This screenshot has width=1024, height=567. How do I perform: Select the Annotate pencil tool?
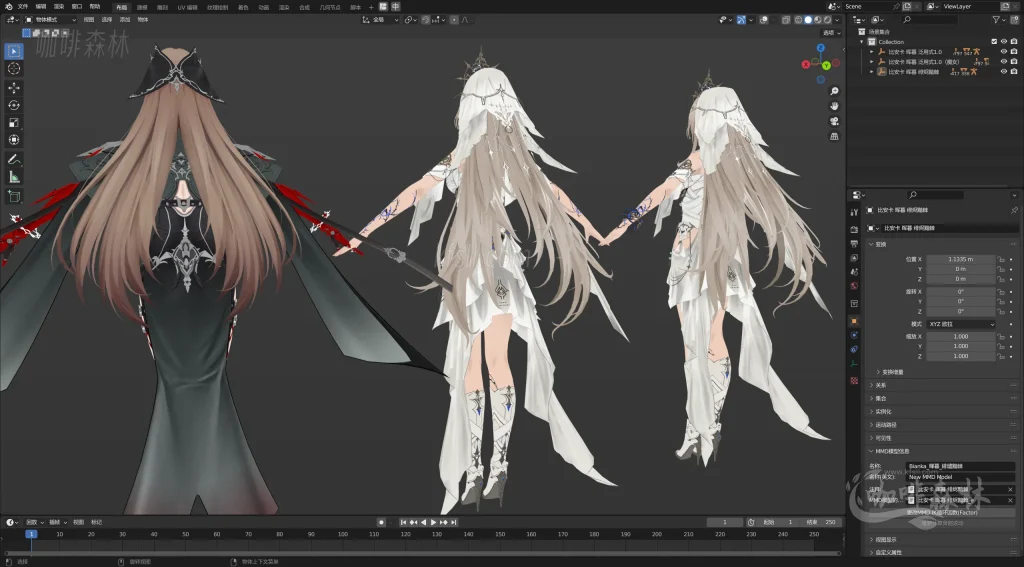(14, 159)
